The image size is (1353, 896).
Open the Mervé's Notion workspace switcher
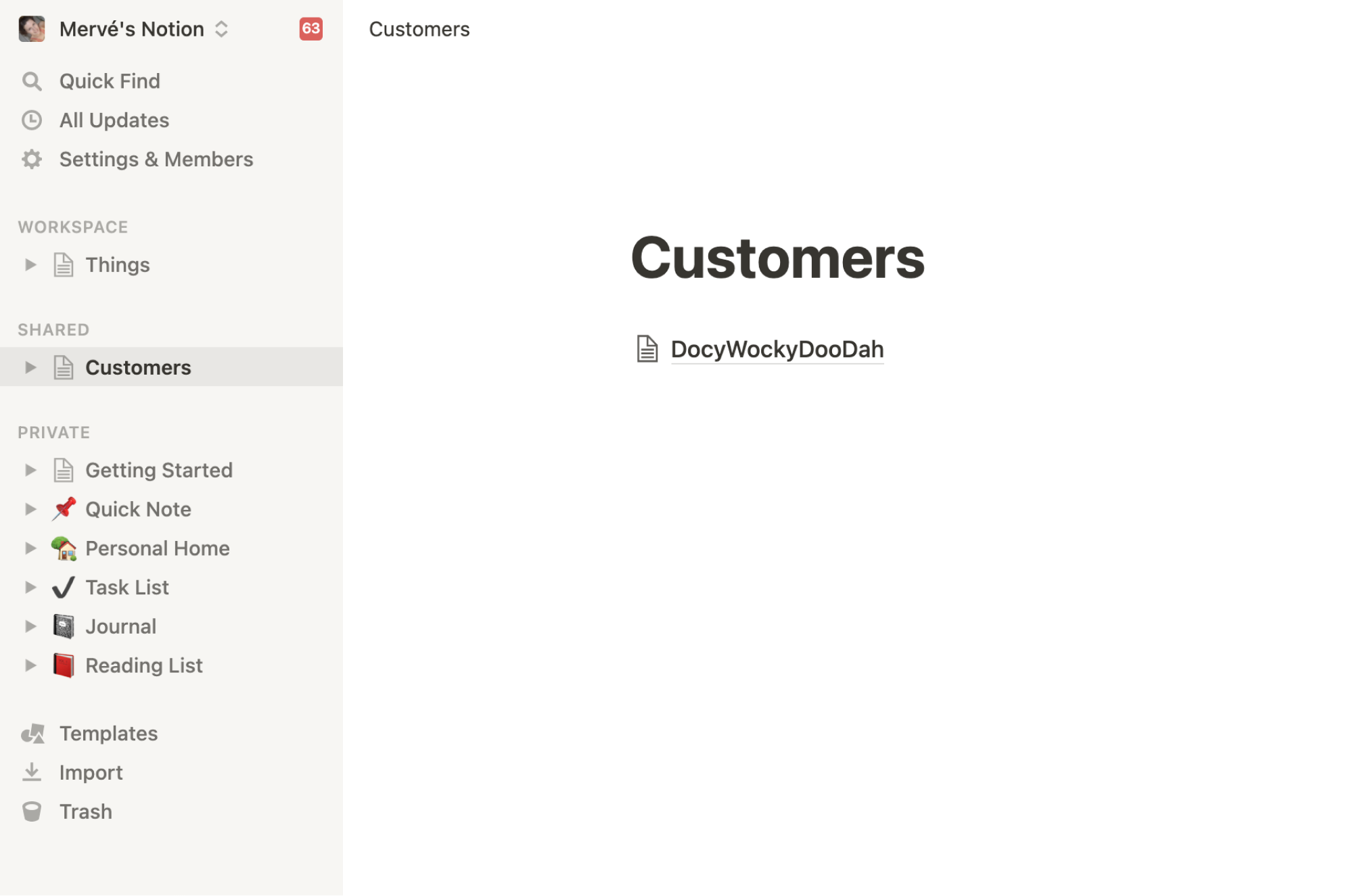144,29
